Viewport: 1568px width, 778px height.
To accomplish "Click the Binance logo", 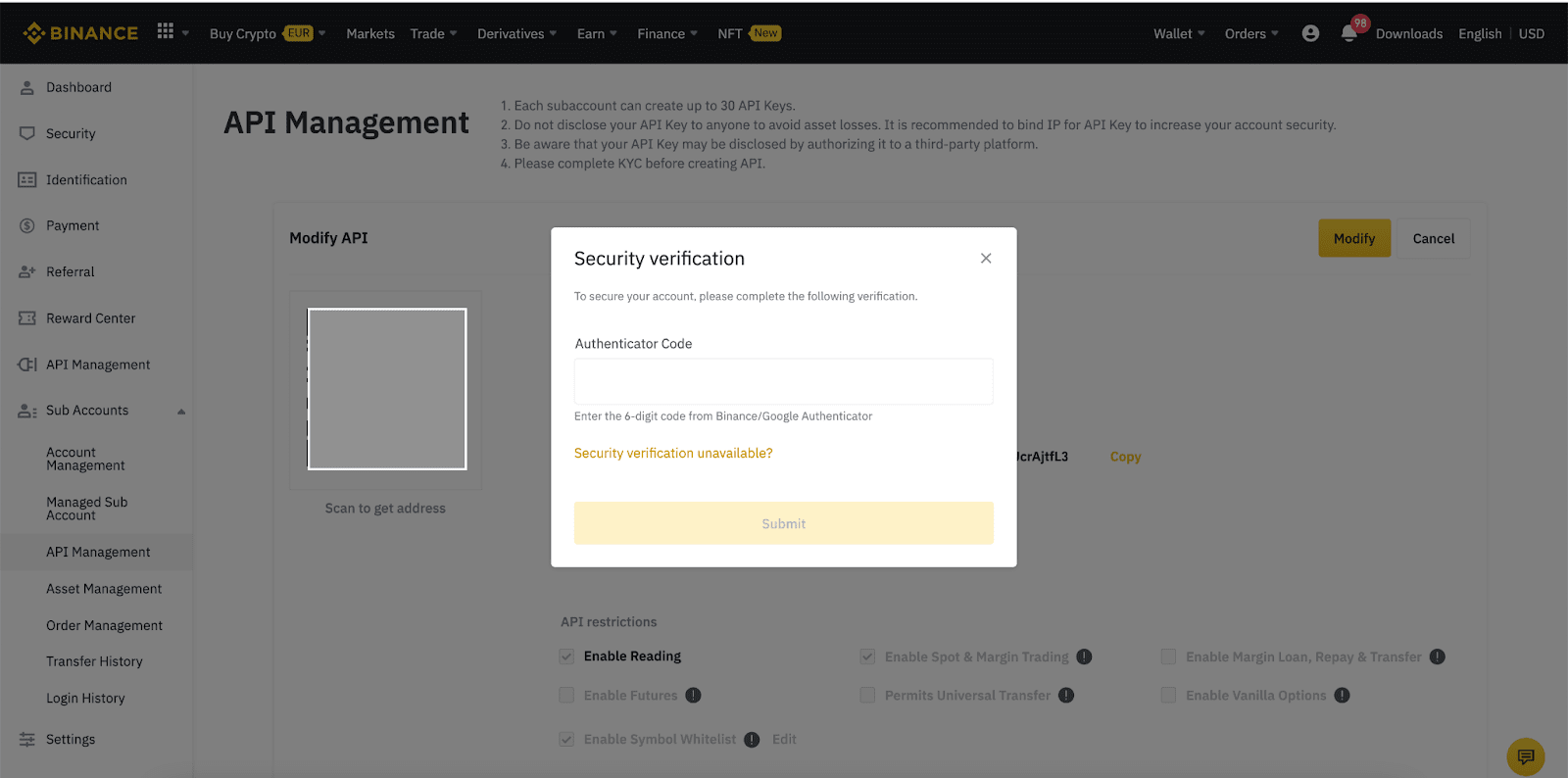I will pos(81,33).
